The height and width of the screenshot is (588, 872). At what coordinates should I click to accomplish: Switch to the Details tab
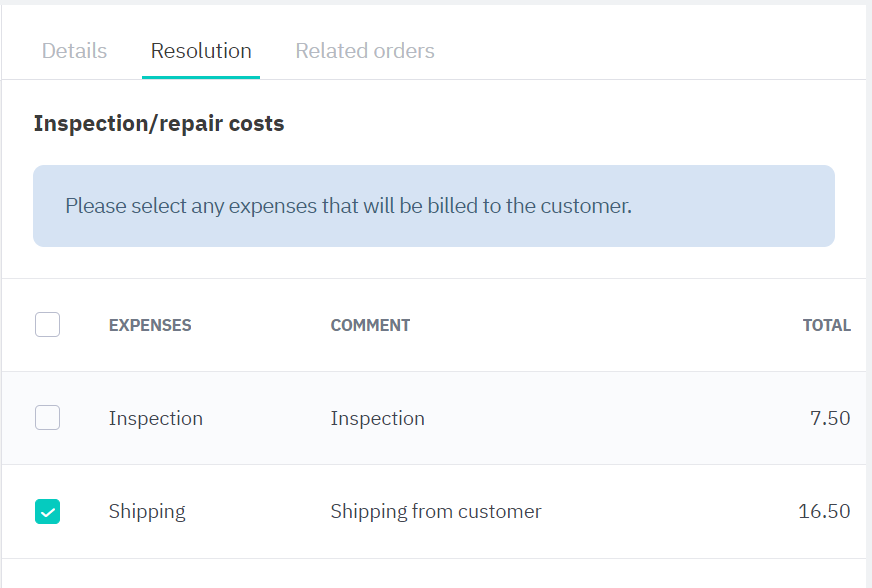[74, 51]
